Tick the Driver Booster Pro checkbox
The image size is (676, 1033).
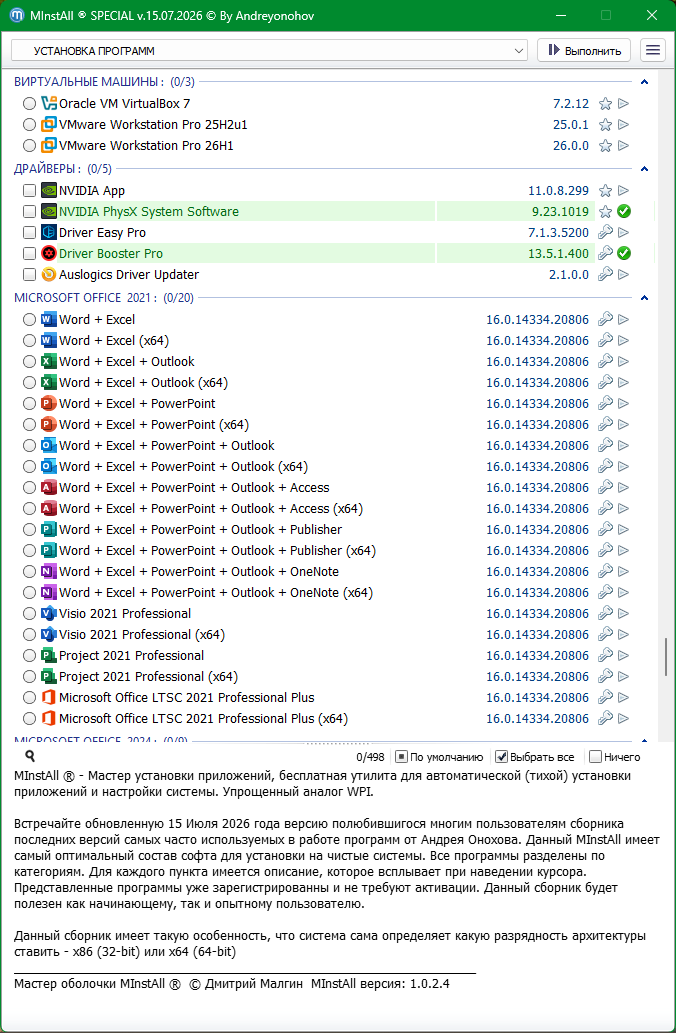(29, 254)
